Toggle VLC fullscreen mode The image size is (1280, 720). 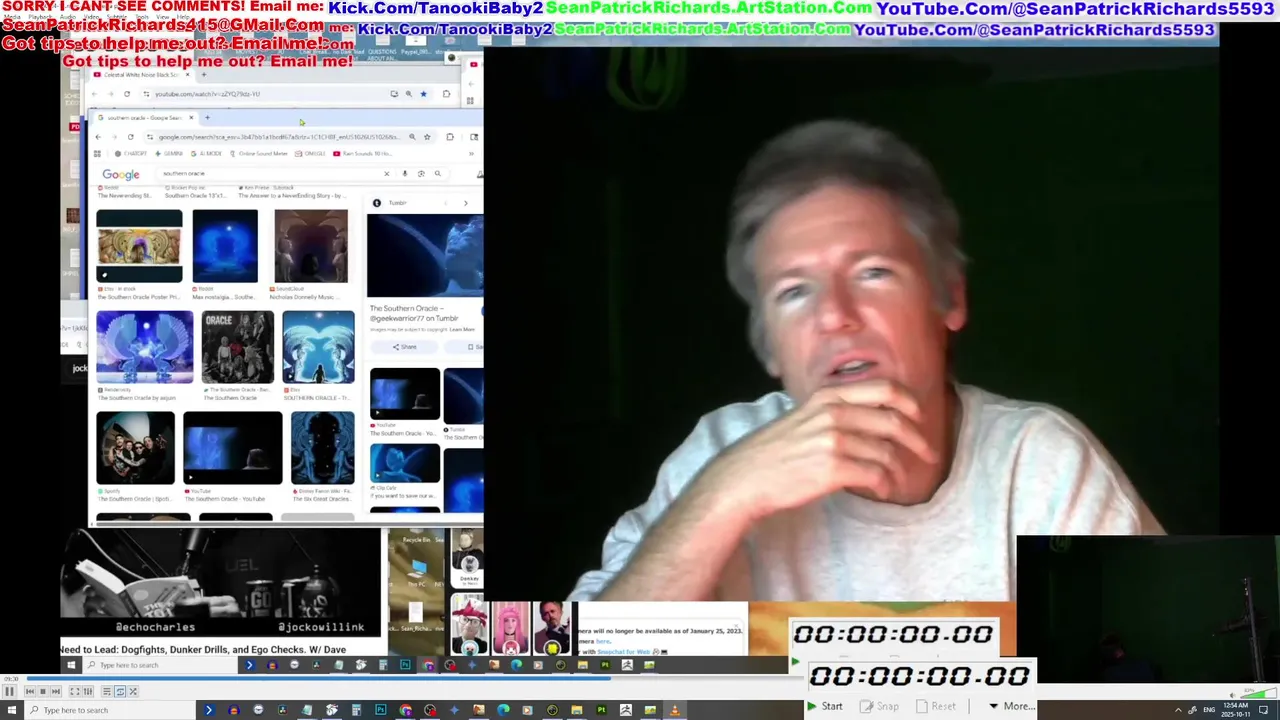coord(75,691)
